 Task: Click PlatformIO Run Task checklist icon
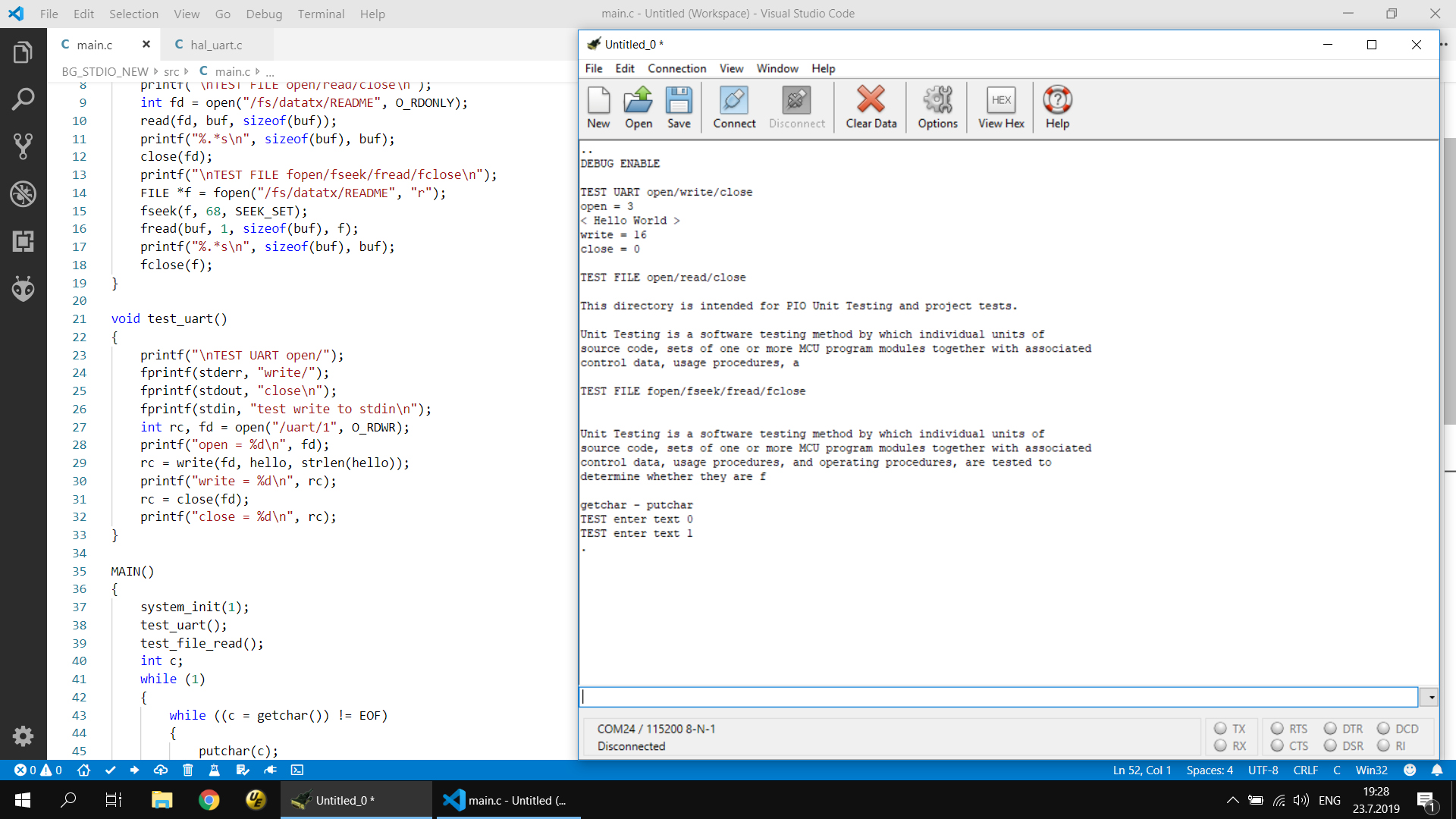click(243, 770)
